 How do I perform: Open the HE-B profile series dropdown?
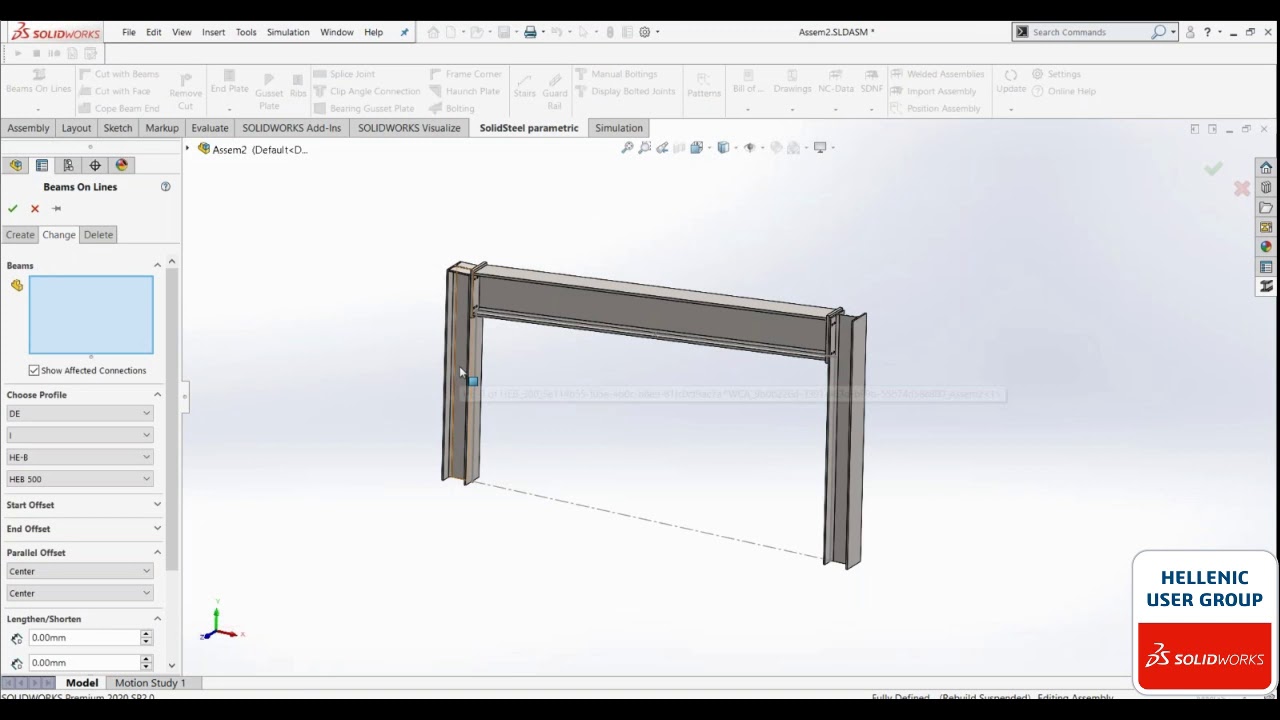[x=79, y=457]
